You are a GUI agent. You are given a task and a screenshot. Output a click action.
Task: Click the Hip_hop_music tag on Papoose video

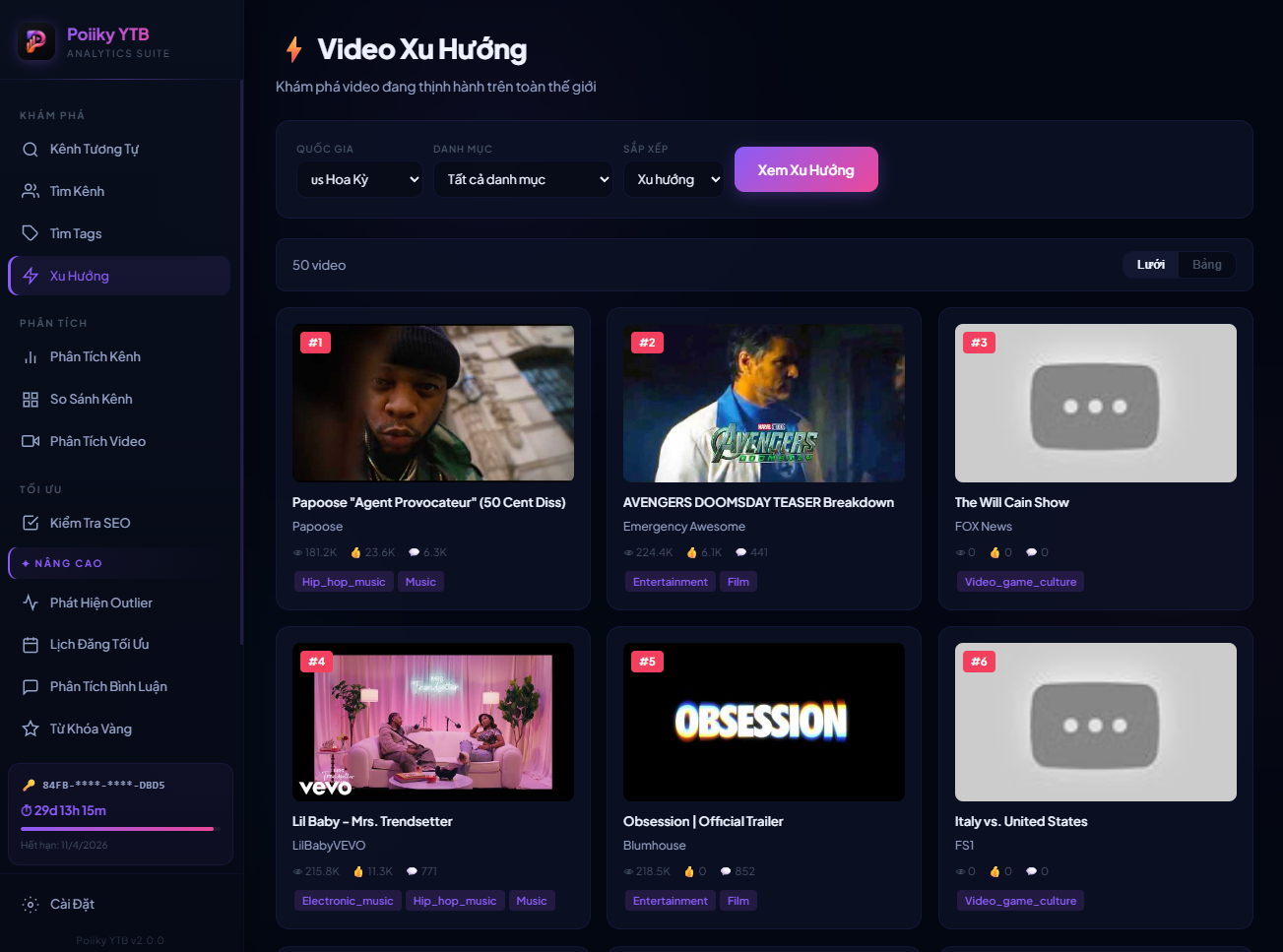coord(344,582)
